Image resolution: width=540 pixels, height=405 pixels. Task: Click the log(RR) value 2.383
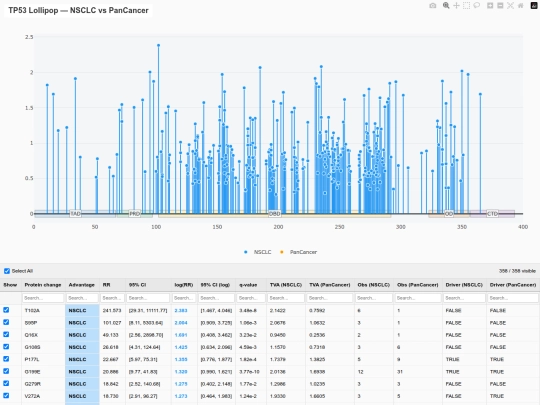point(181,310)
